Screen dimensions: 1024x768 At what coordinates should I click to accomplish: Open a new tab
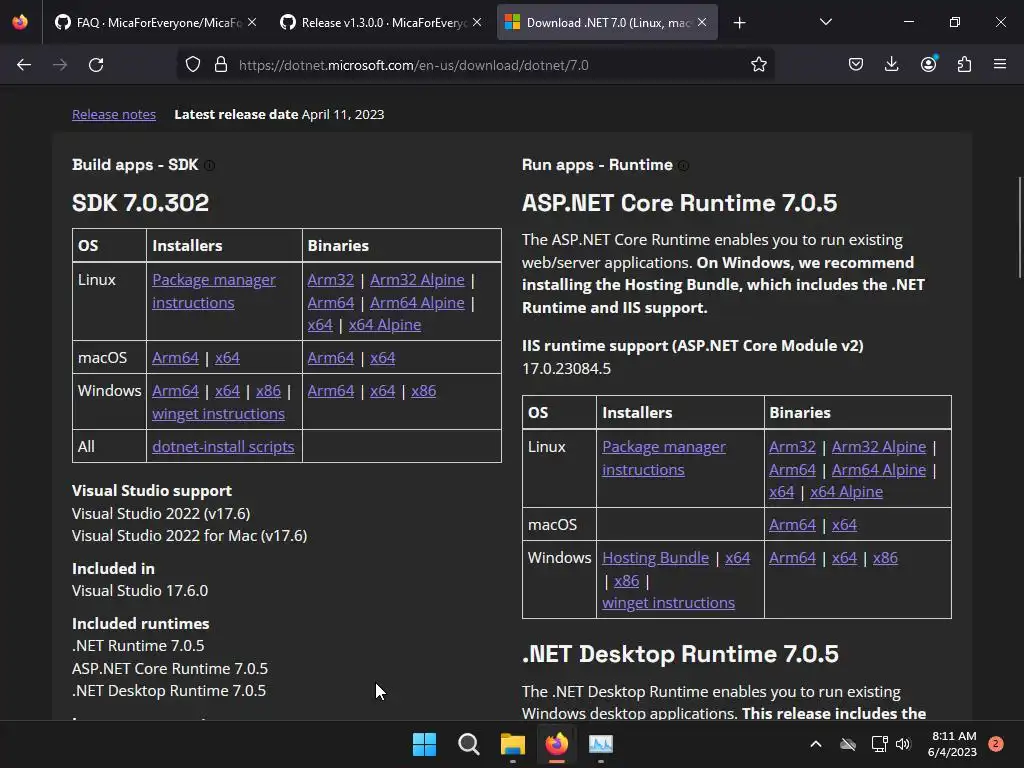click(x=739, y=23)
